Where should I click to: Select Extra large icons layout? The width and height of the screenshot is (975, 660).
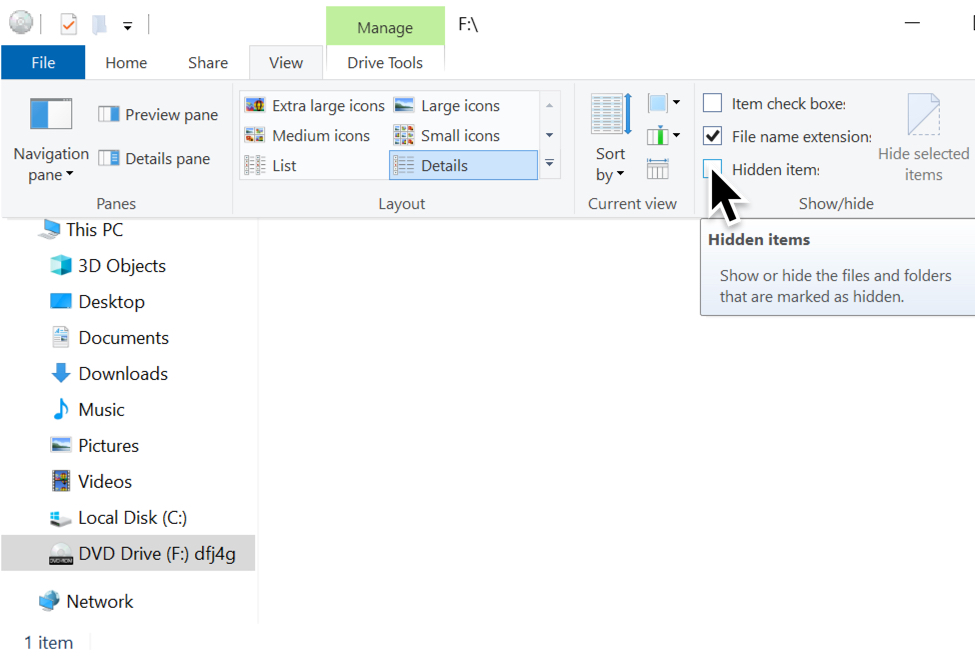tap(315, 106)
